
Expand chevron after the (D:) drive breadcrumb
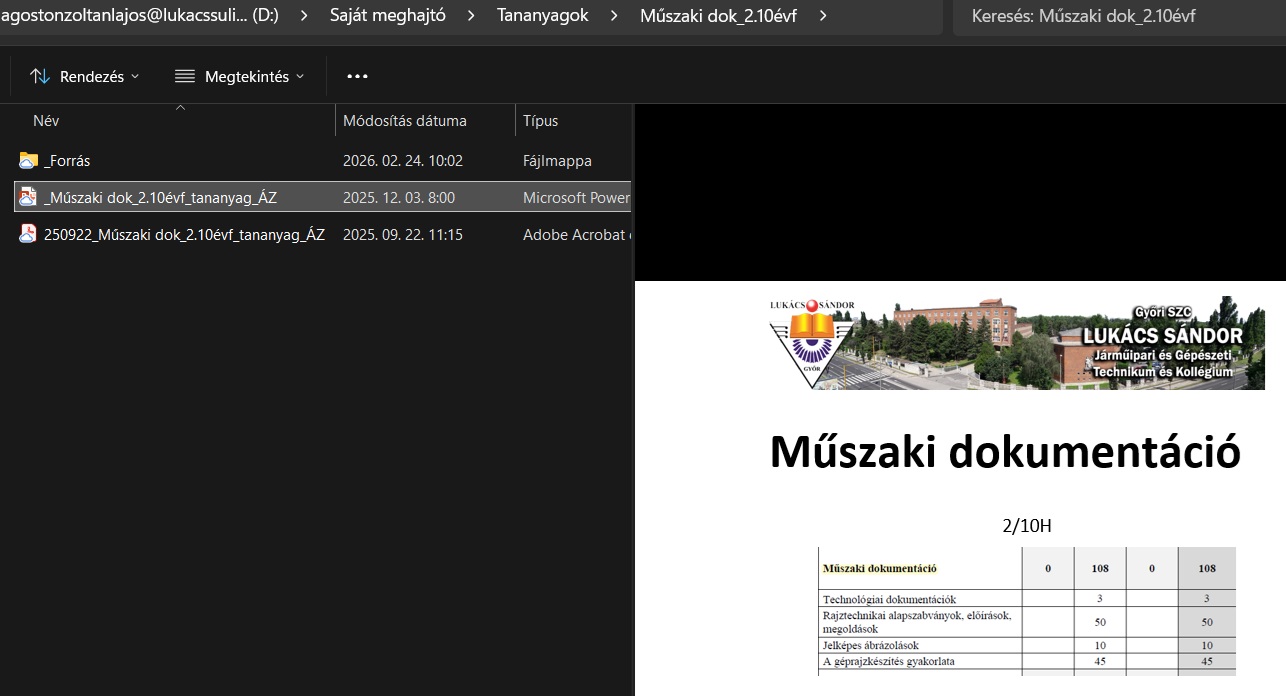click(x=303, y=16)
